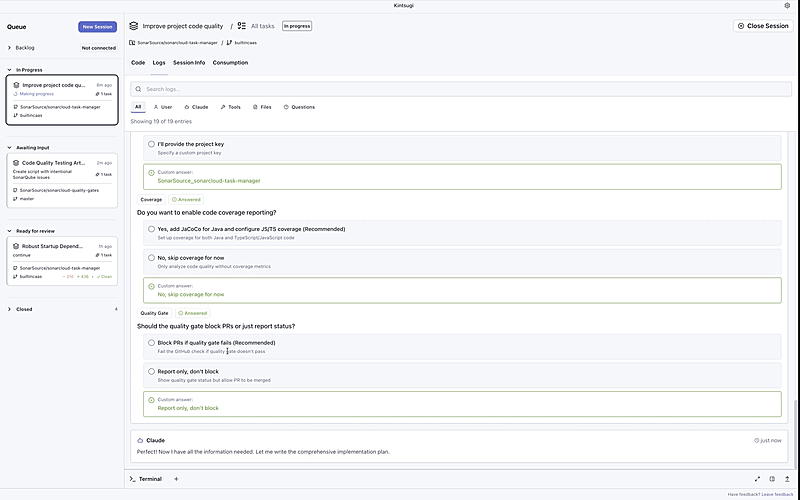The image size is (800, 500).
Task: Click the check icon beside Report only custom answer
Action: pyautogui.click(x=151, y=400)
